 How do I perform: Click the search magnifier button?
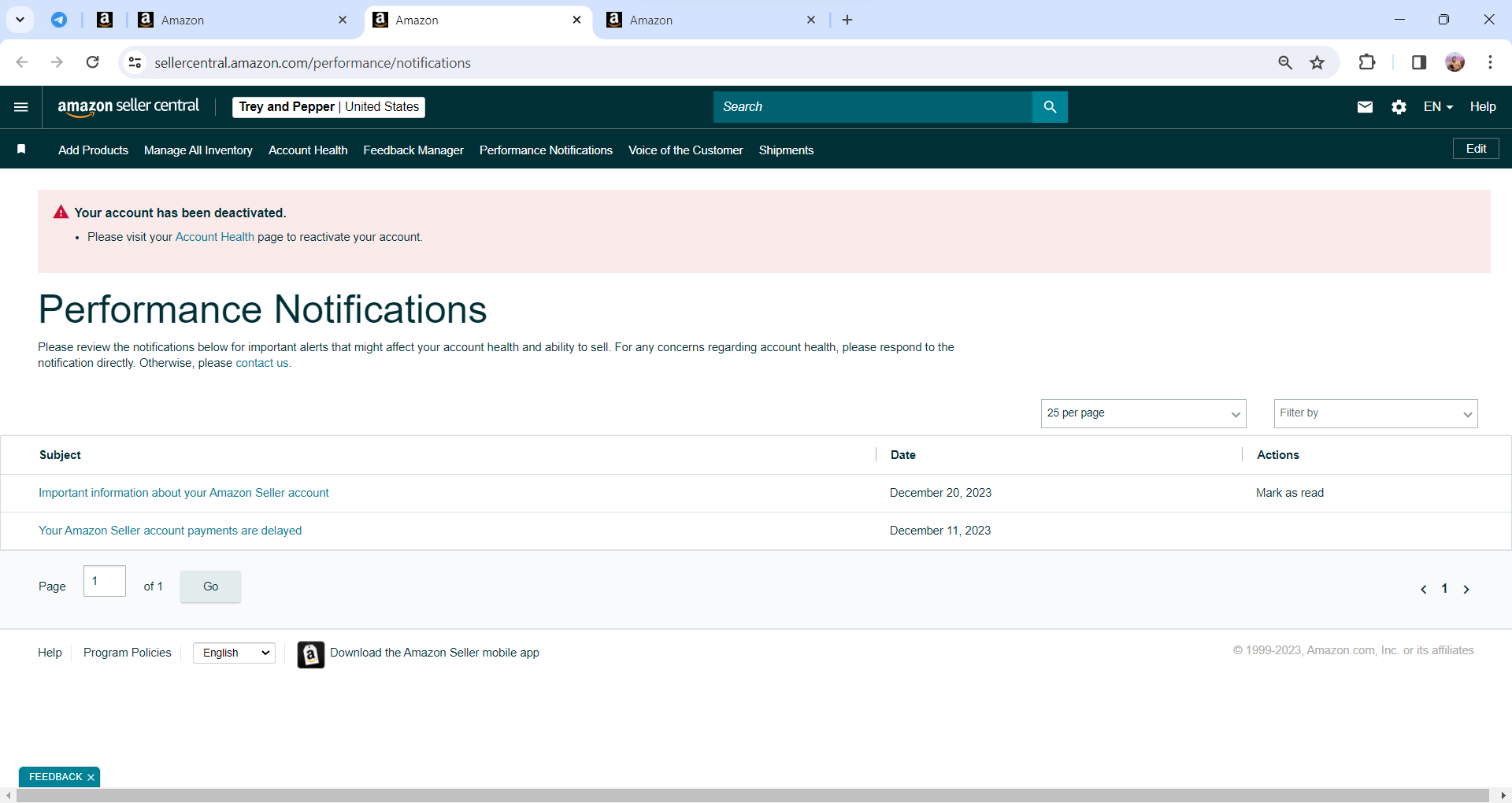pyautogui.click(x=1050, y=107)
